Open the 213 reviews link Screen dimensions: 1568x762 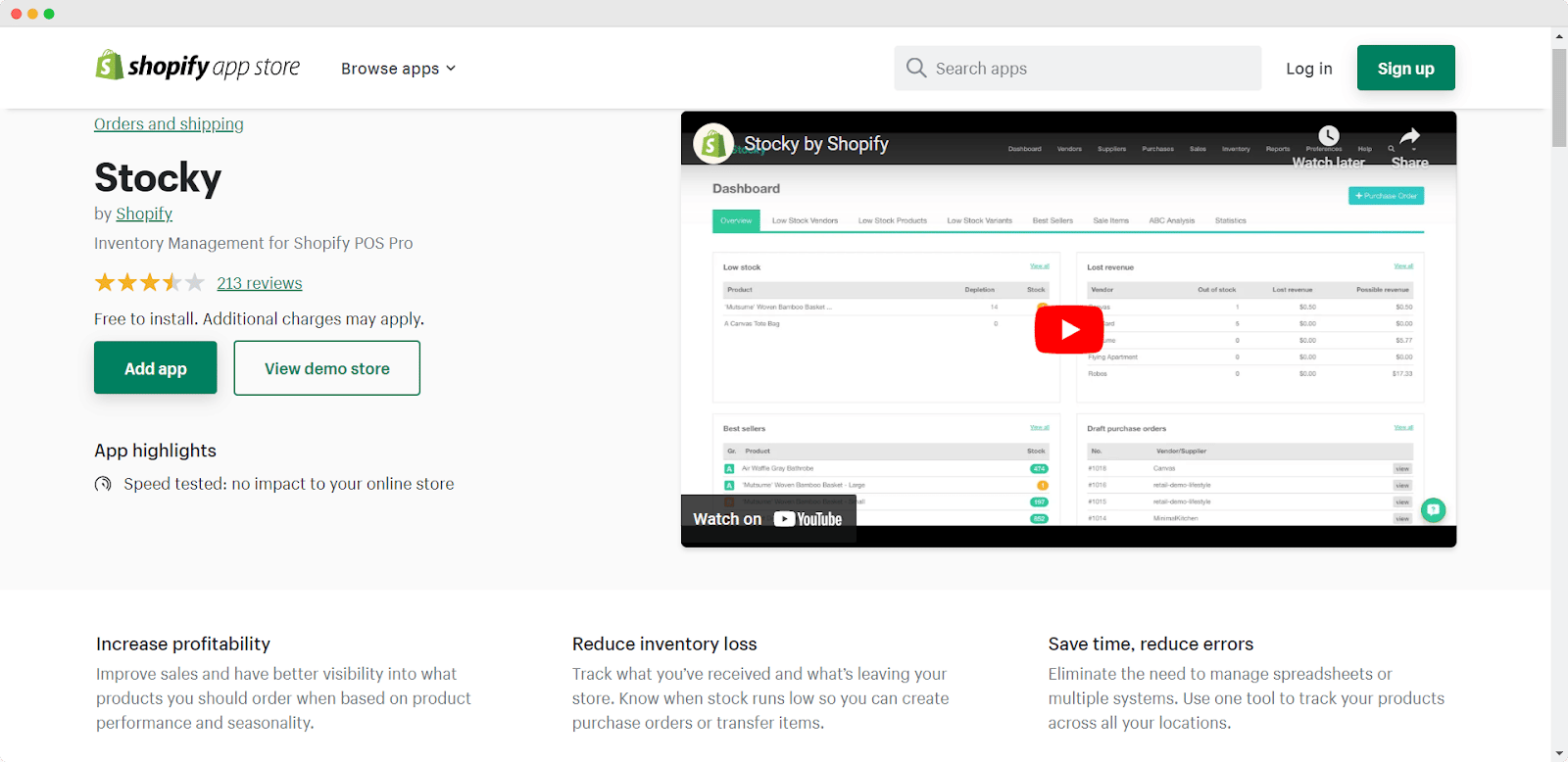tap(260, 283)
